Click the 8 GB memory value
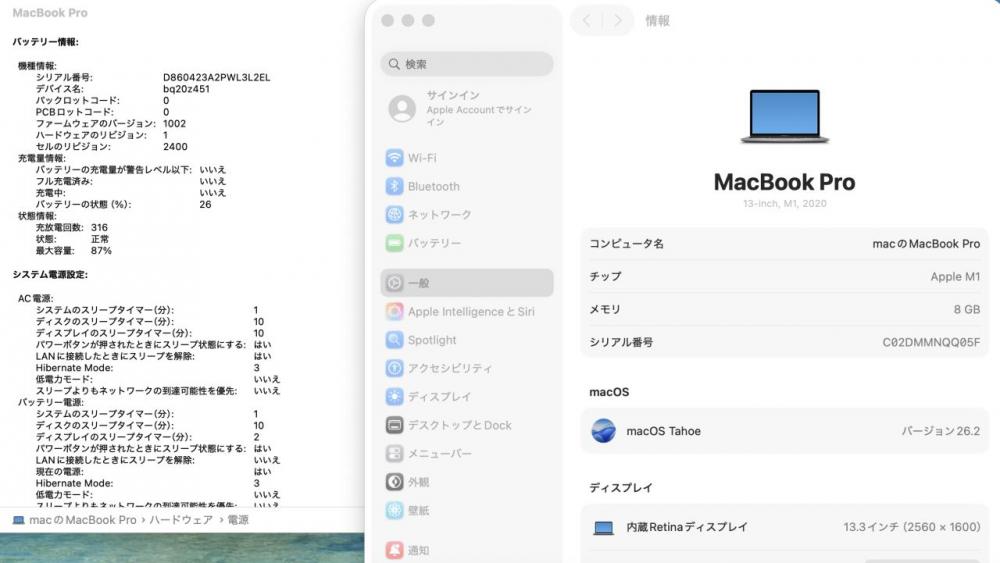 (x=967, y=309)
